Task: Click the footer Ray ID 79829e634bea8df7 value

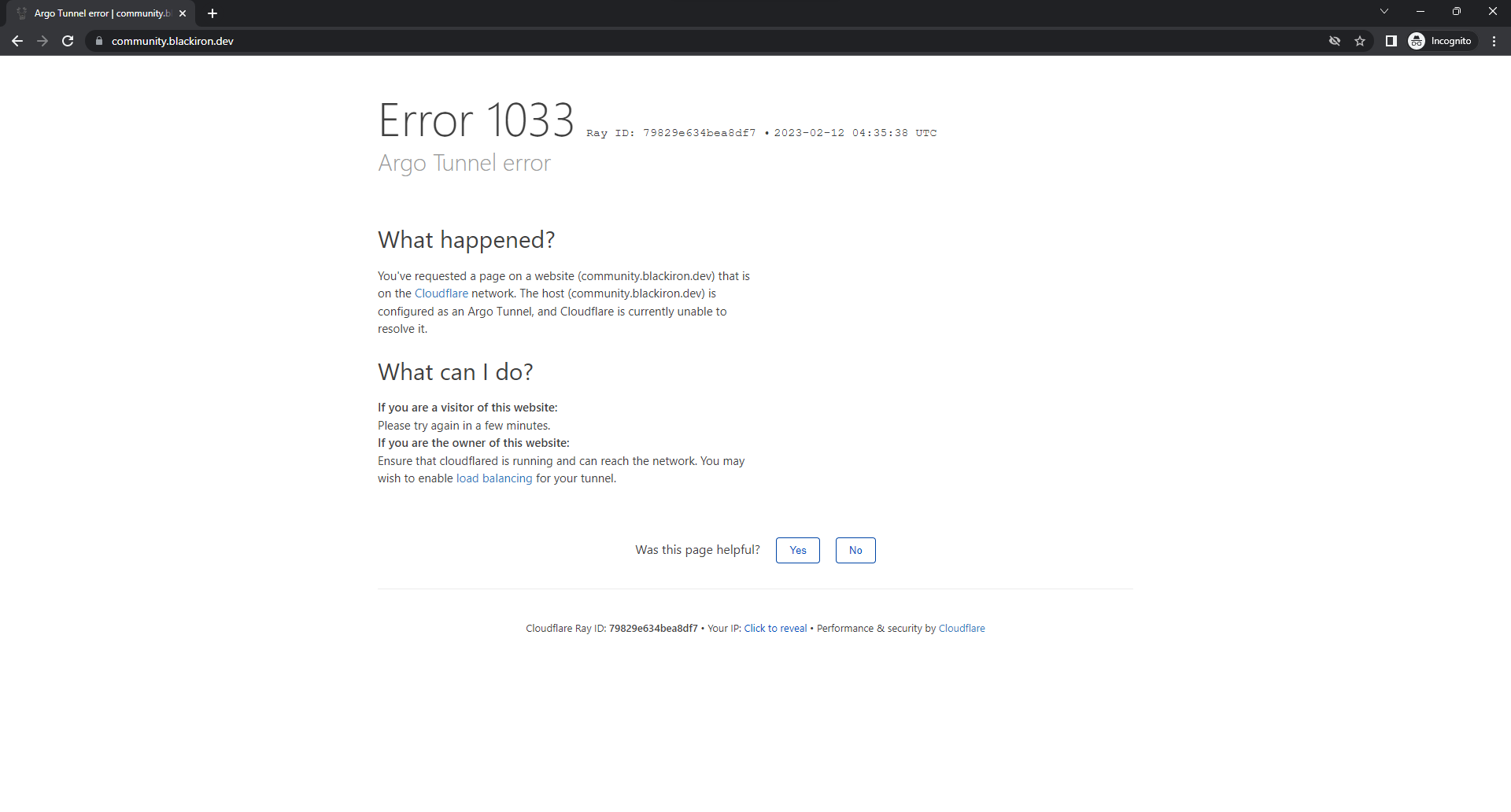Action: pos(653,628)
